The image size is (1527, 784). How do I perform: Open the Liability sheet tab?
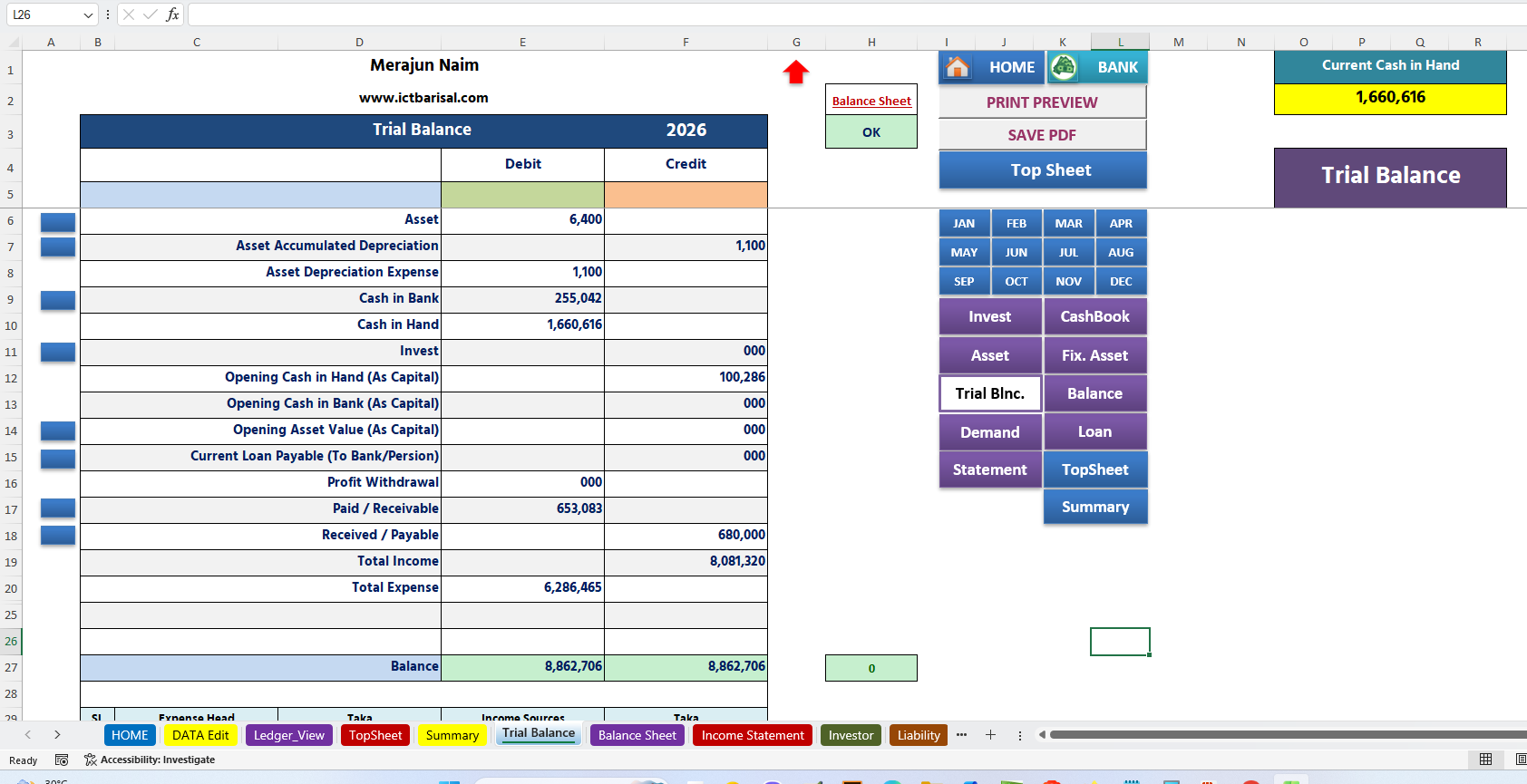click(919, 735)
